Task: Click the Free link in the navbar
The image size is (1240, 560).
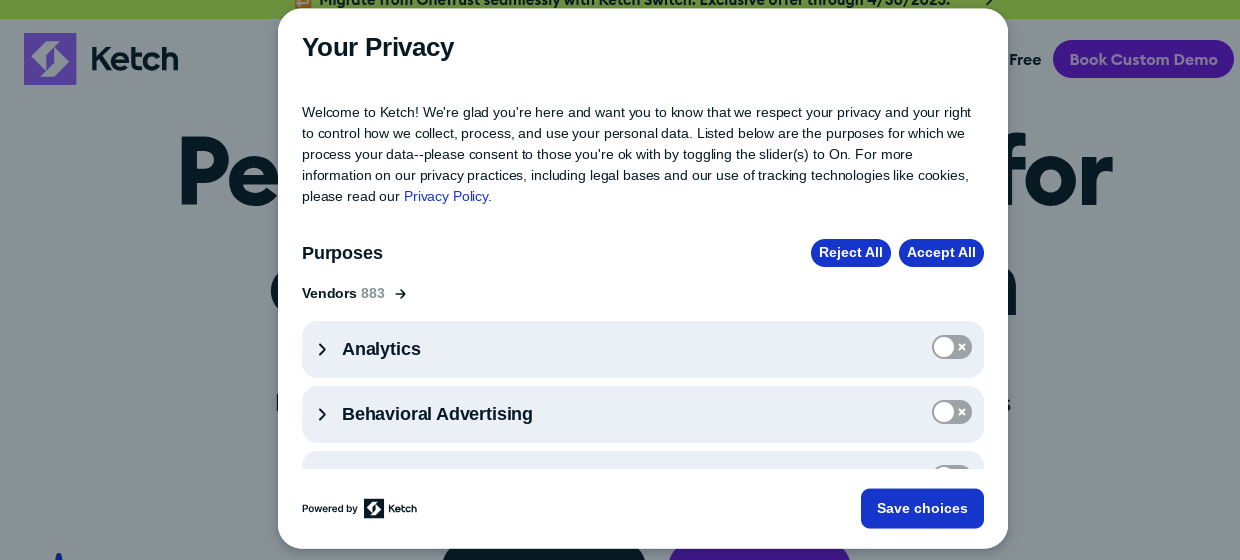Action: 1024,59
